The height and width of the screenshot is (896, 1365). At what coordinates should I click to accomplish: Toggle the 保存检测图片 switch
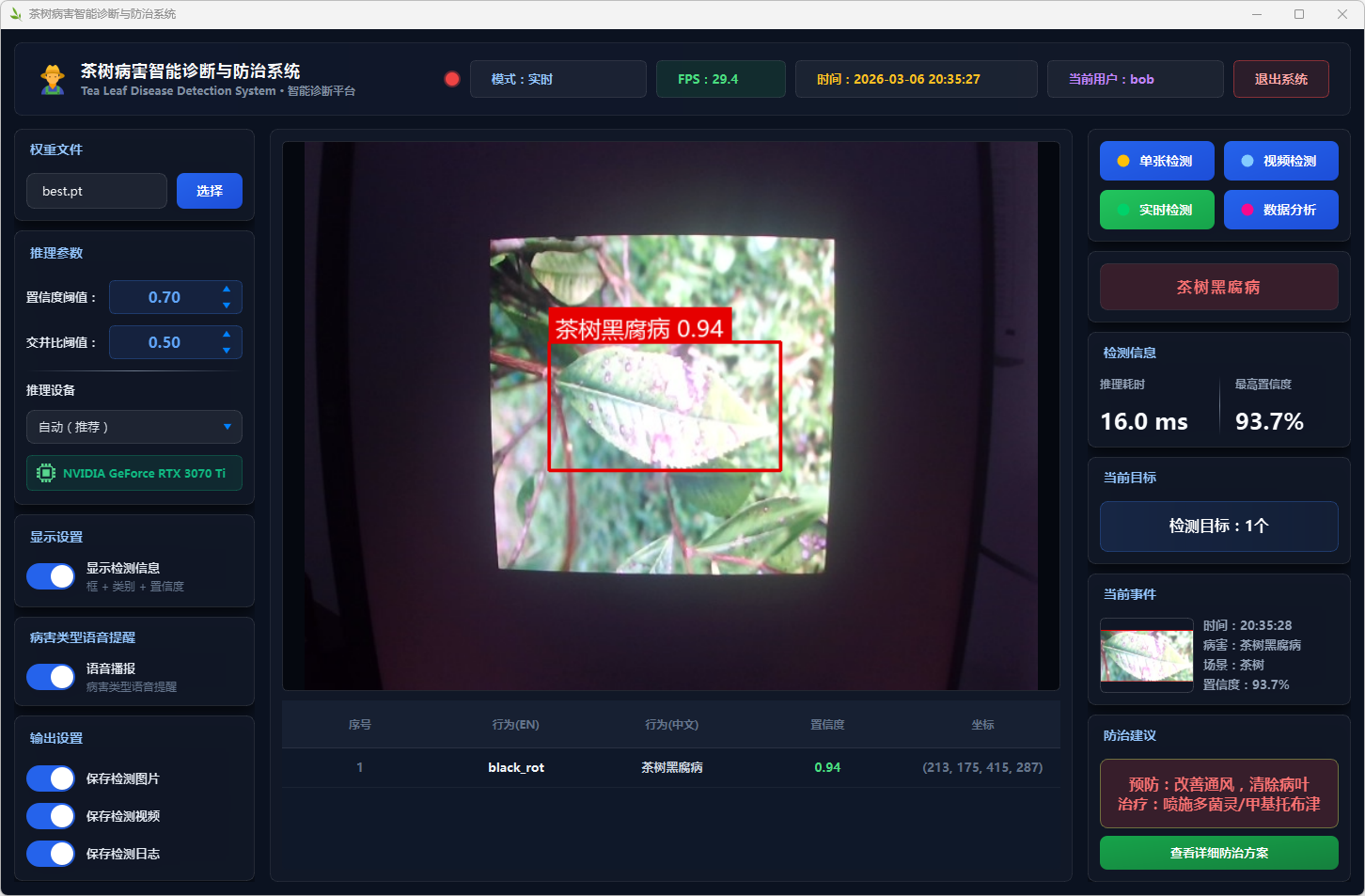[x=51, y=778]
